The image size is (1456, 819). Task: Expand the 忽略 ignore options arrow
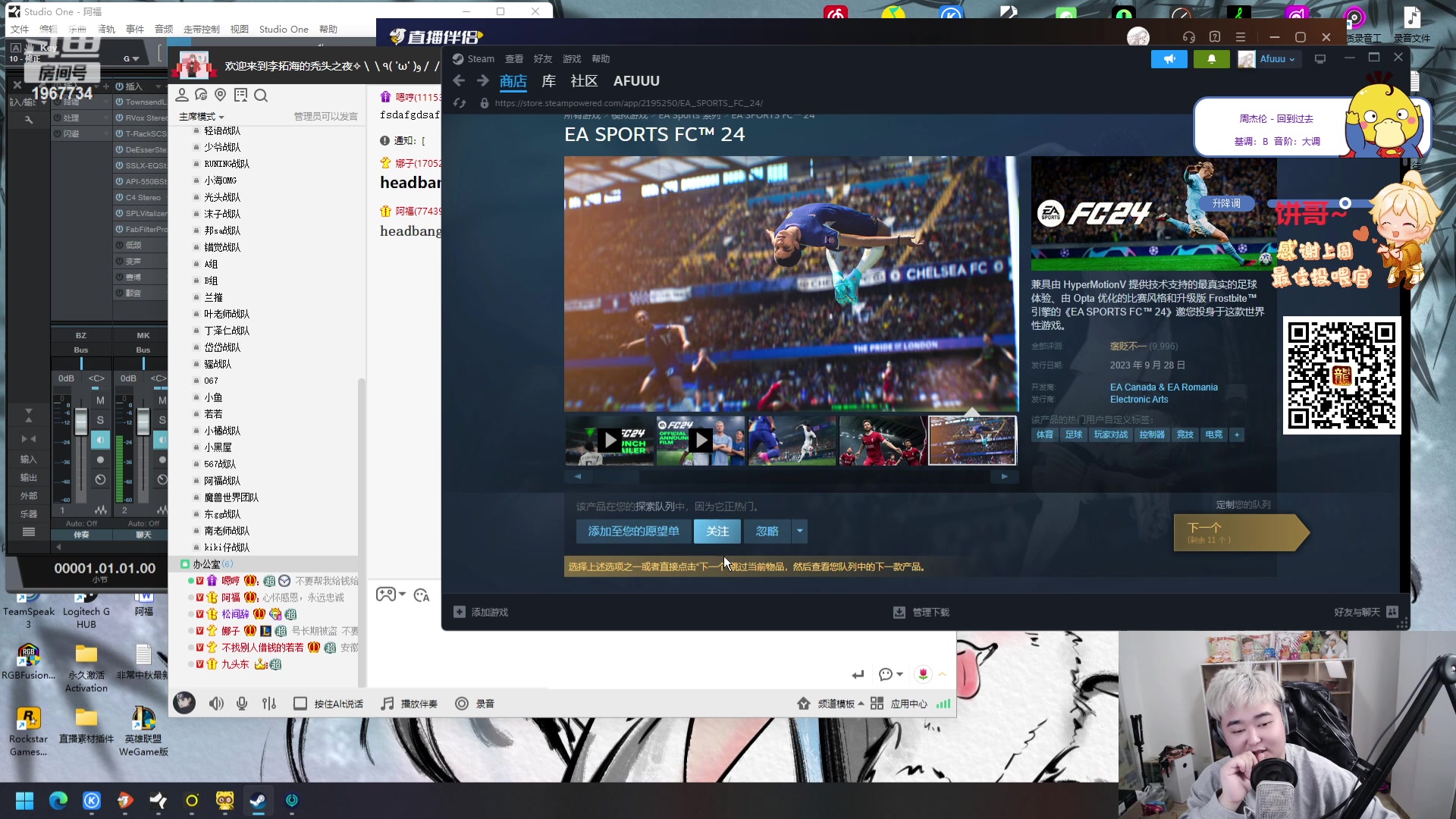(x=799, y=531)
